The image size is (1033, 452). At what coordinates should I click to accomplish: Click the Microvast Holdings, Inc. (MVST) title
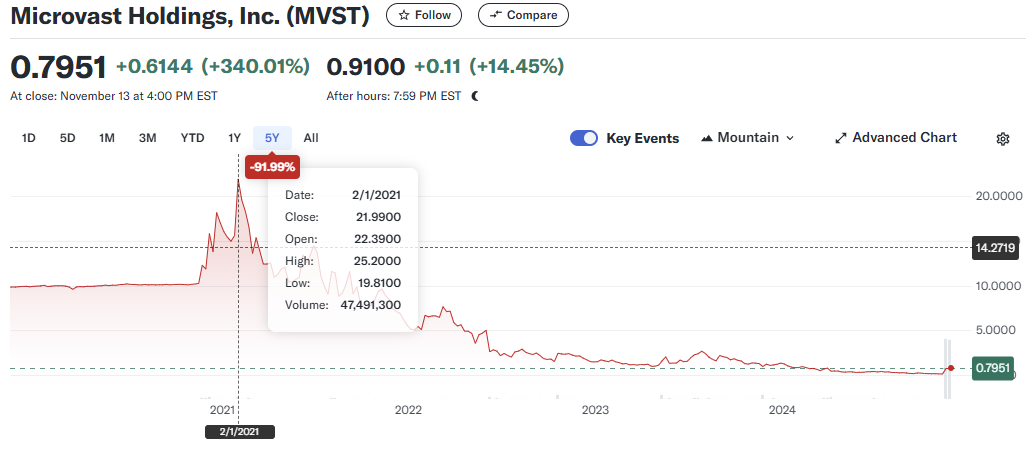tap(190, 16)
